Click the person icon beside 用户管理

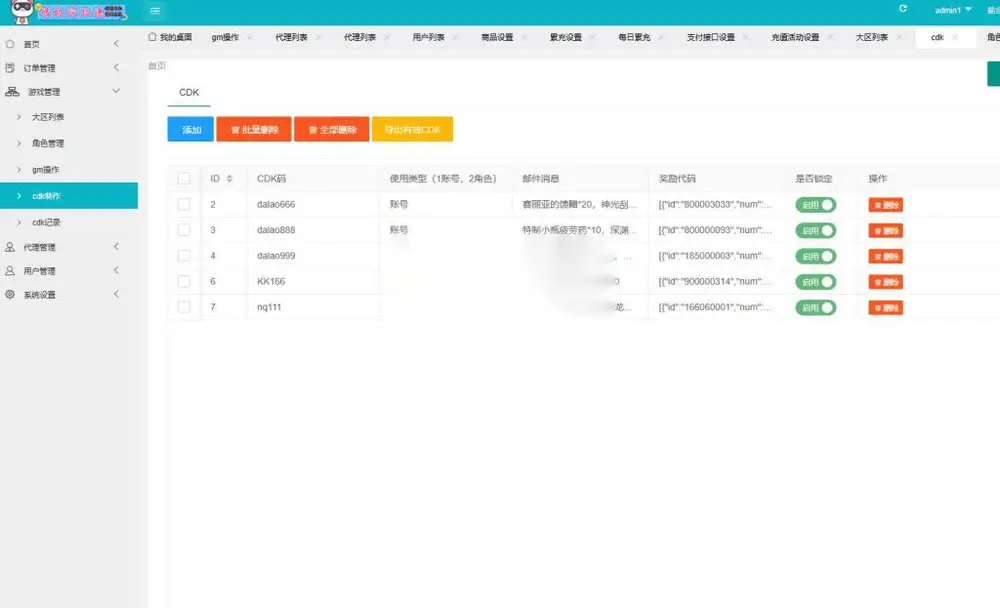click(10, 271)
